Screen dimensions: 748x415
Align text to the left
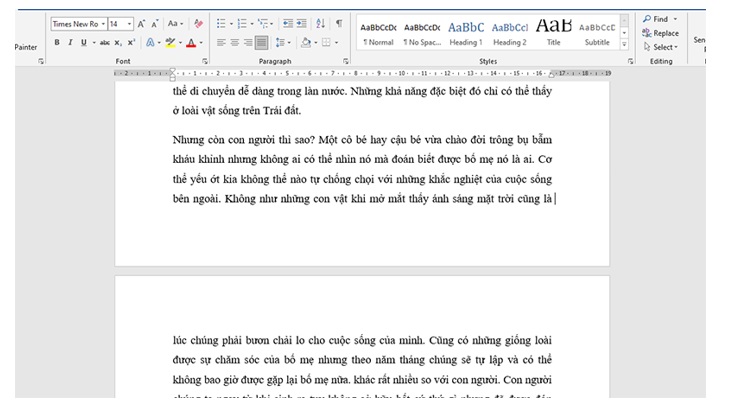pos(221,43)
